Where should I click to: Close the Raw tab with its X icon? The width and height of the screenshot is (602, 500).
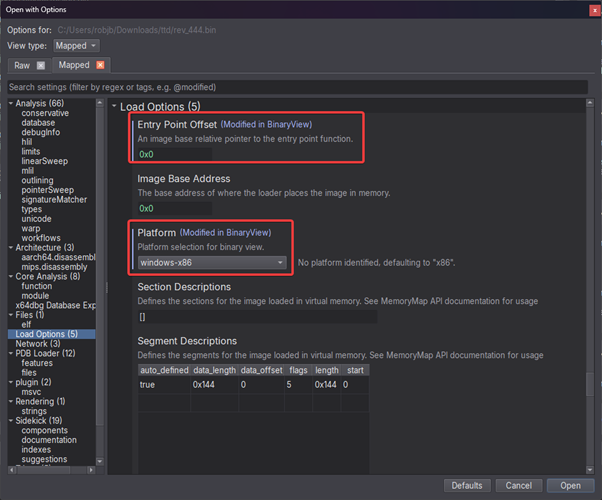click(41, 65)
